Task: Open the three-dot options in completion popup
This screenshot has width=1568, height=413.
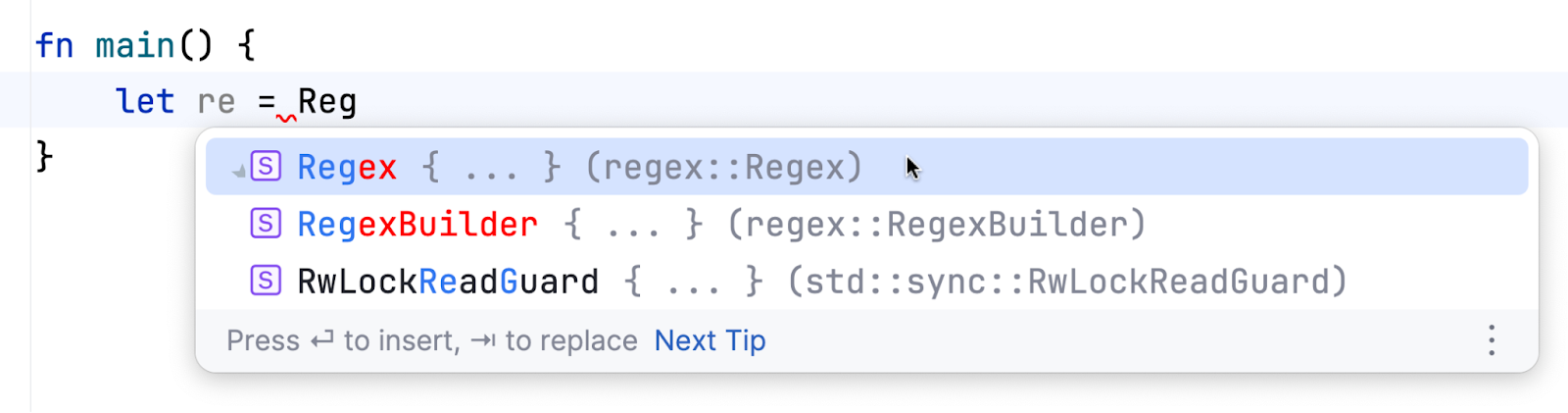Action: pos(1491,340)
